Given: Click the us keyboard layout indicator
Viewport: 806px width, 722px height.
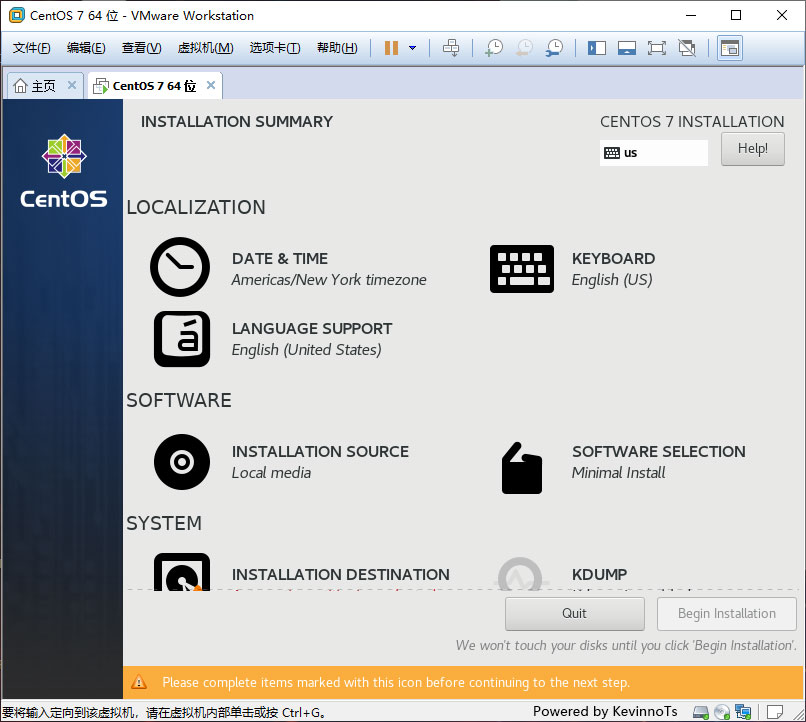Looking at the screenshot, I should (653, 153).
